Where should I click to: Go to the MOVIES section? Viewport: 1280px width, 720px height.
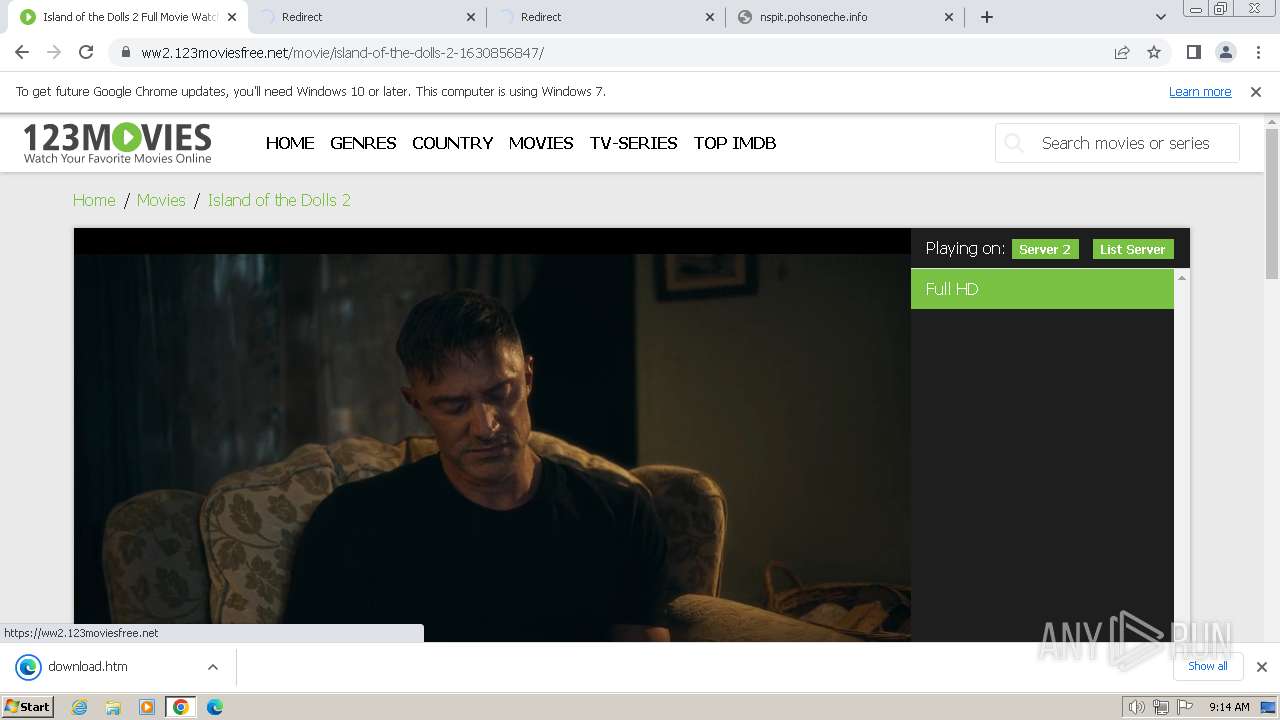pos(541,143)
